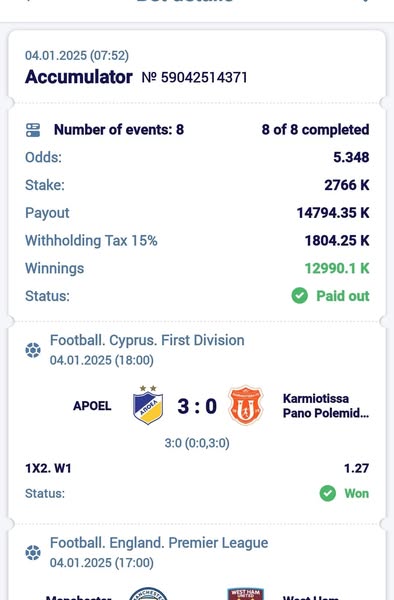Tap the events list icon beside Number of events

click(33, 130)
